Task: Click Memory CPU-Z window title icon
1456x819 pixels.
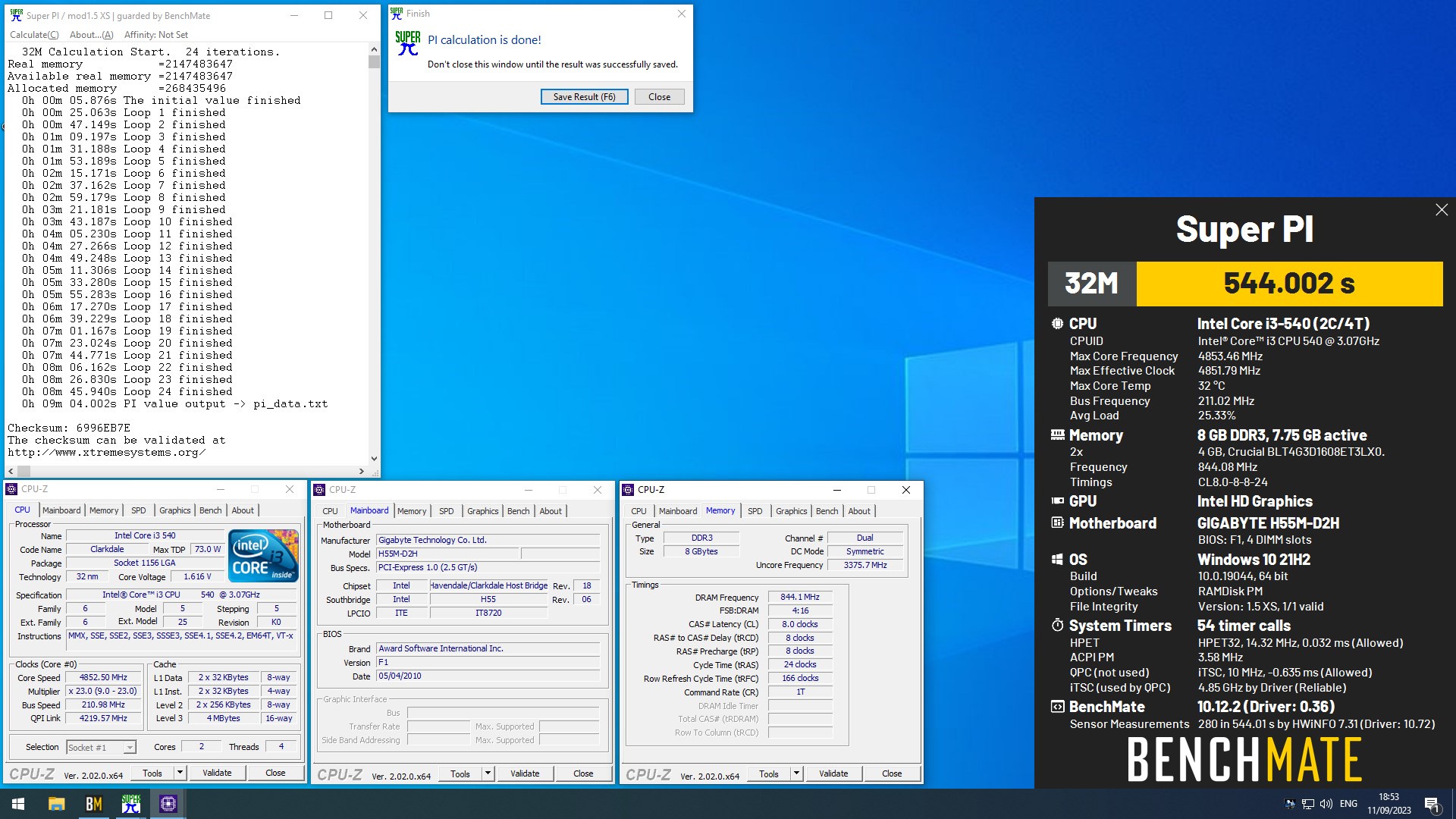Action: [628, 490]
